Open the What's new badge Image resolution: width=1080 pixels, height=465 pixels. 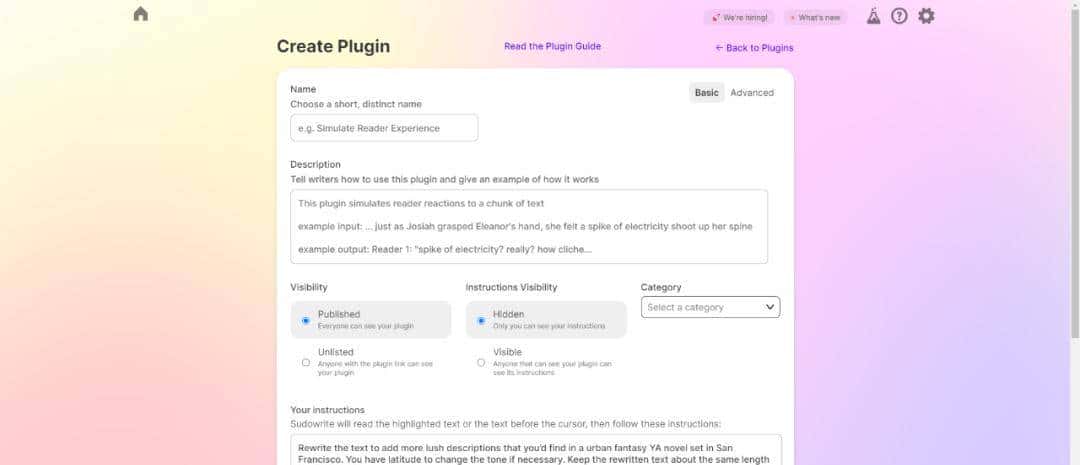(x=816, y=17)
